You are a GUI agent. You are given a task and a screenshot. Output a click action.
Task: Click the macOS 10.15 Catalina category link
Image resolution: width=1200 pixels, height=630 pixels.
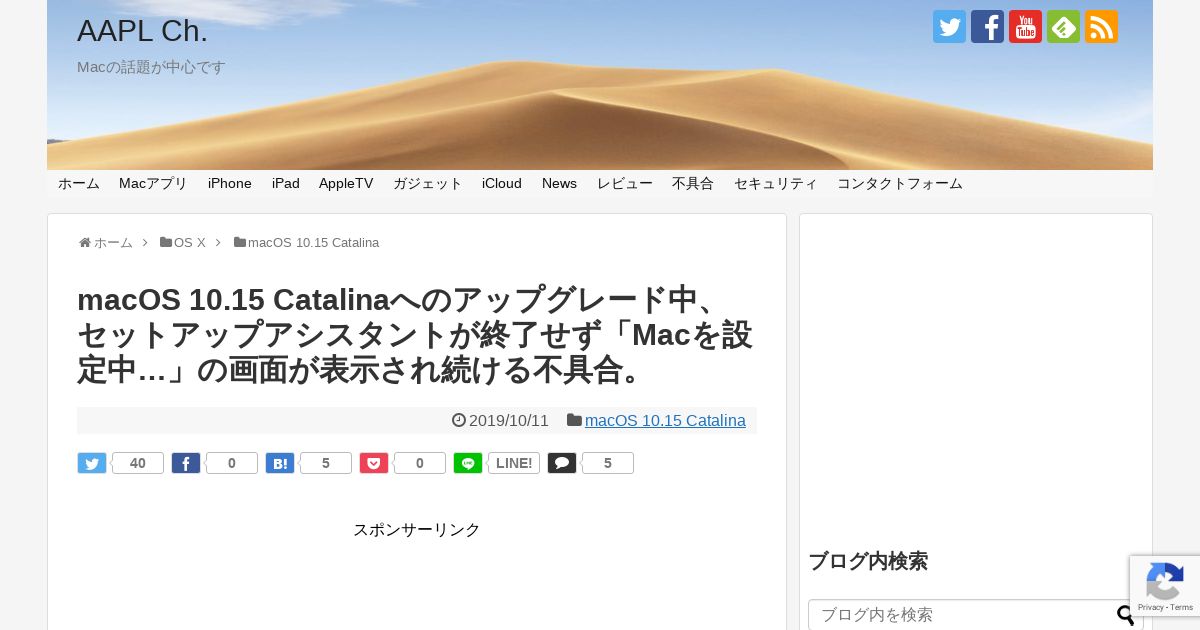pos(665,420)
